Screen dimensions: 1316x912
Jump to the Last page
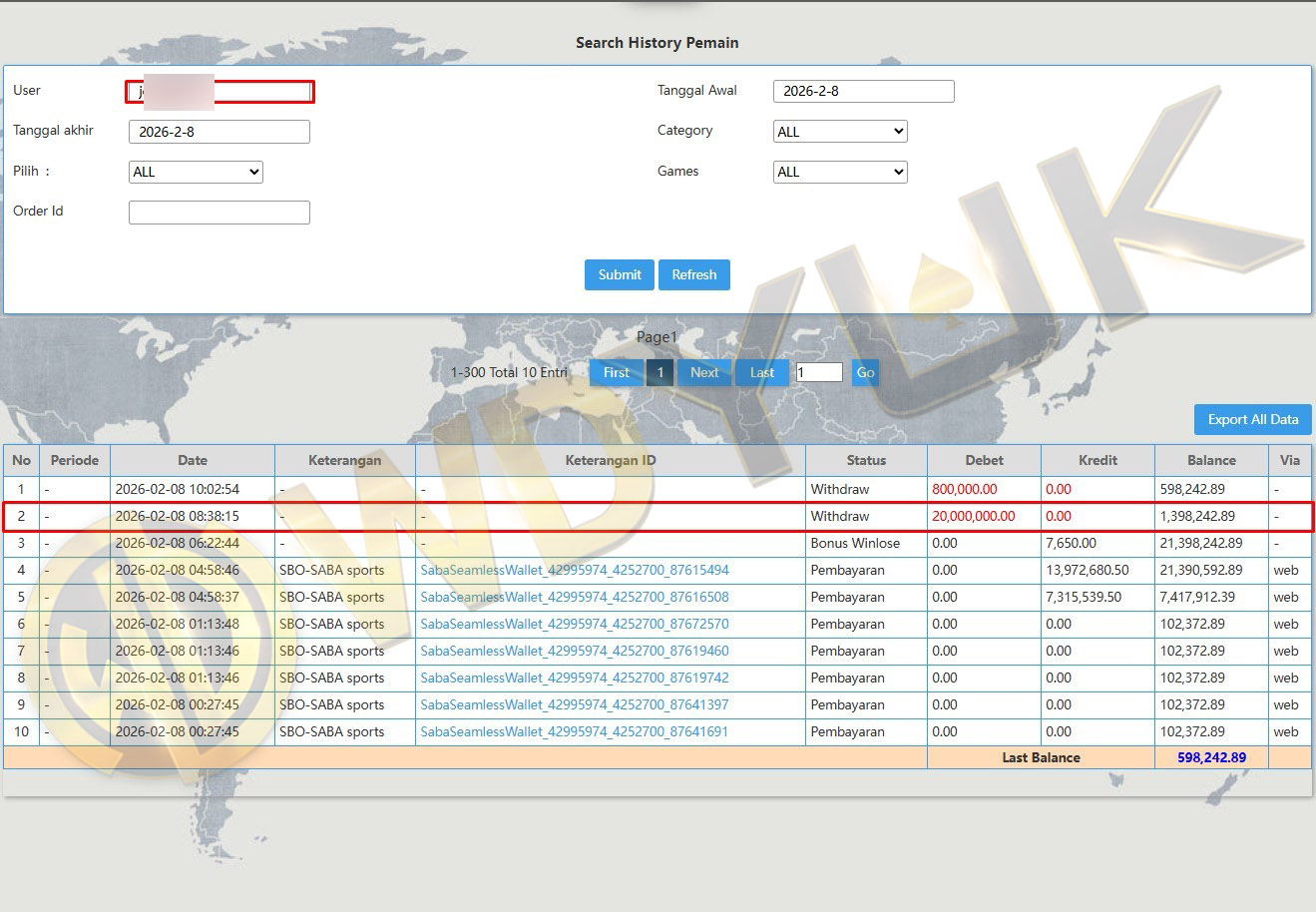coord(761,372)
